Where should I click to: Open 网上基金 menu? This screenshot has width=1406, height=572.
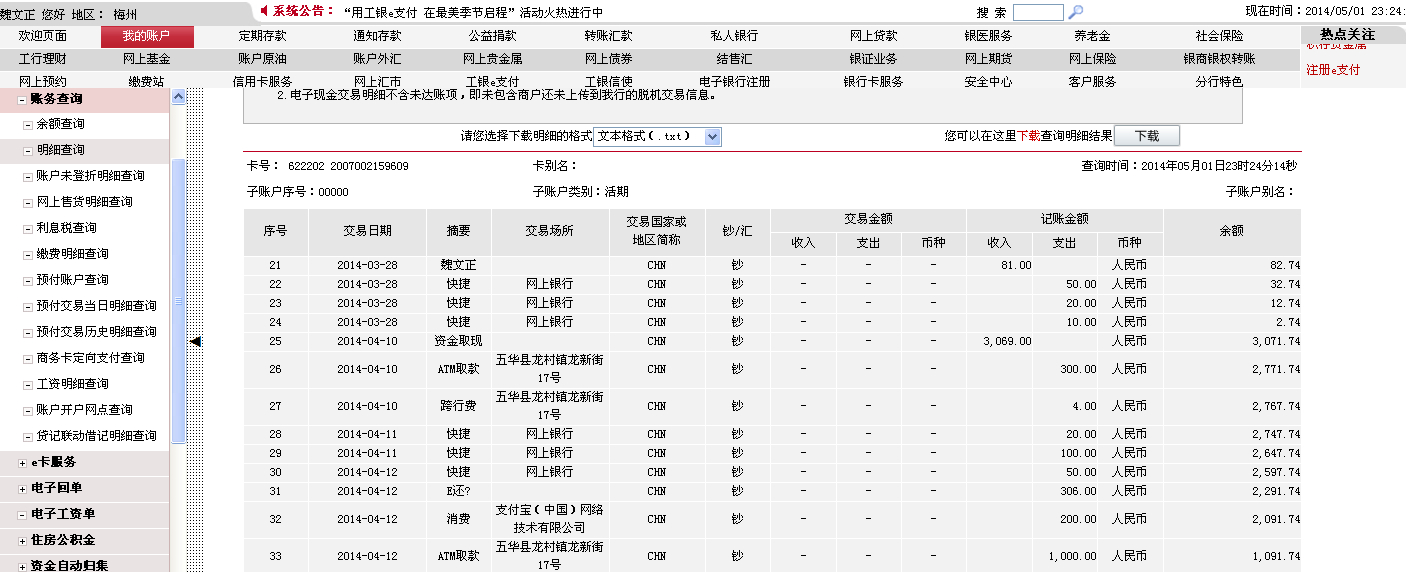pos(147,59)
